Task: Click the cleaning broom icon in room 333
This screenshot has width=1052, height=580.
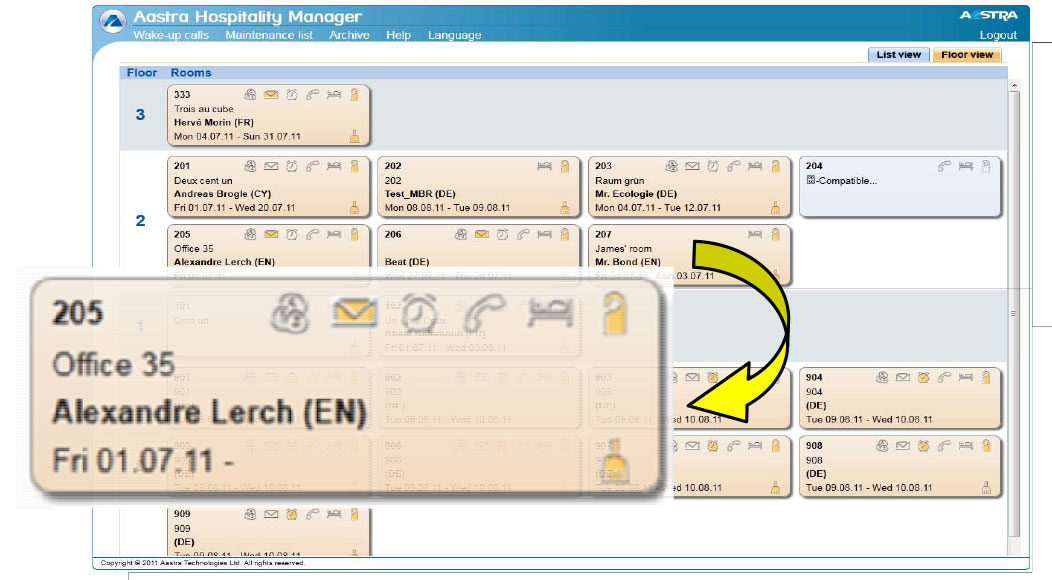Action: 354,137
